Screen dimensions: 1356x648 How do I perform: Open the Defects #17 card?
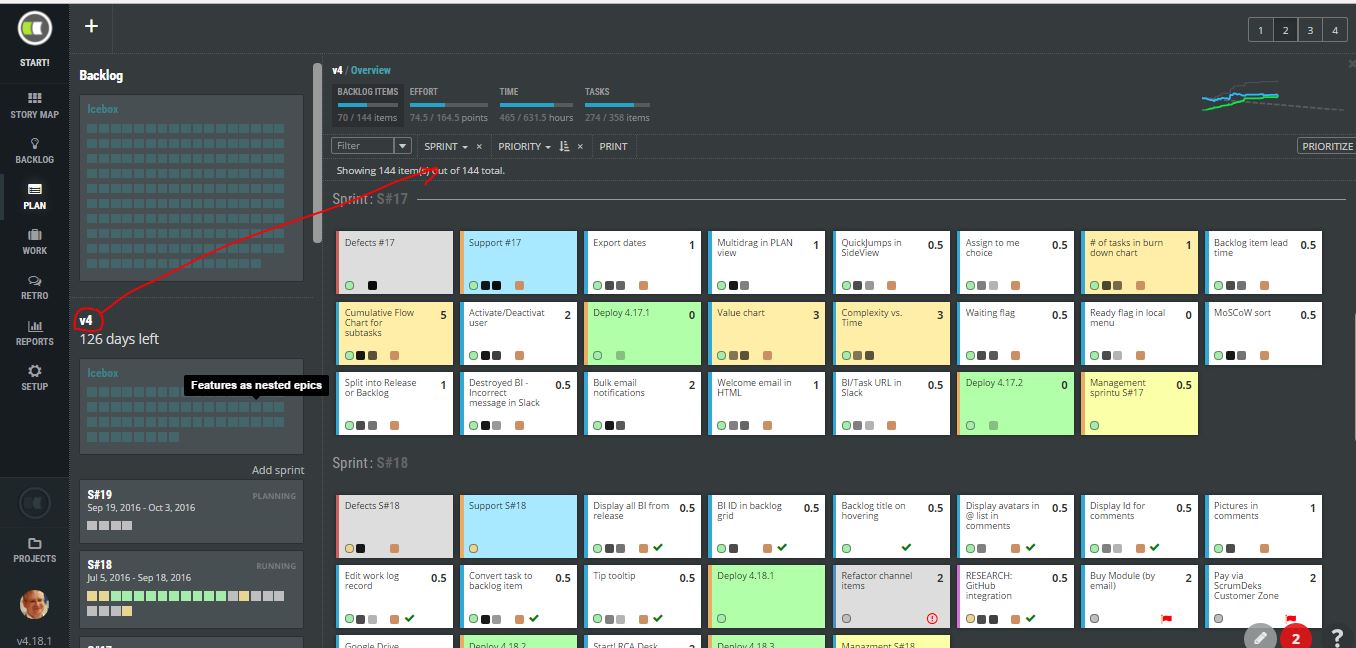(394, 263)
